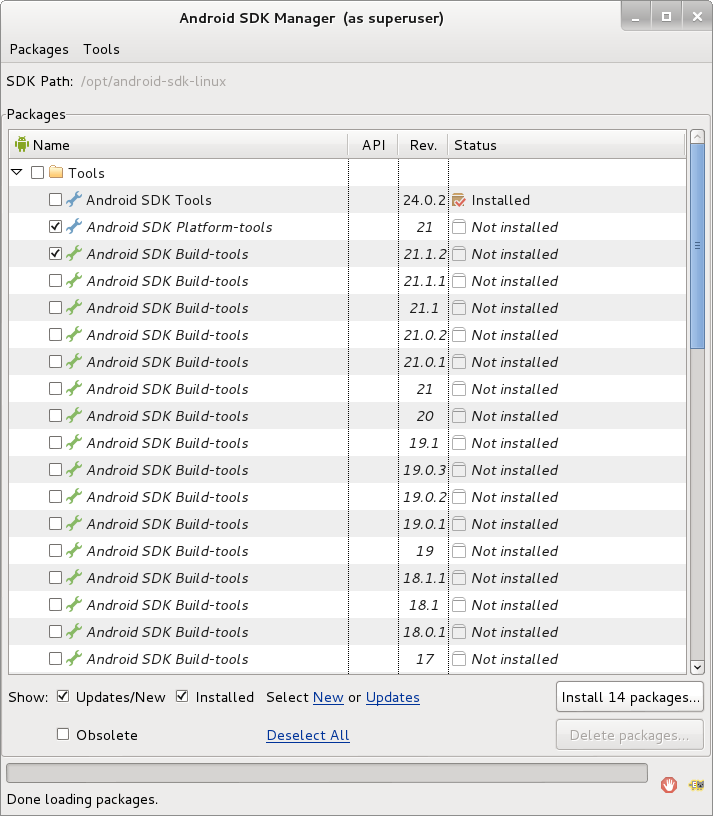The height and width of the screenshot is (816, 713).
Task: Click wrench icon of Build-tools 19.0.1
Action: point(74,524)
